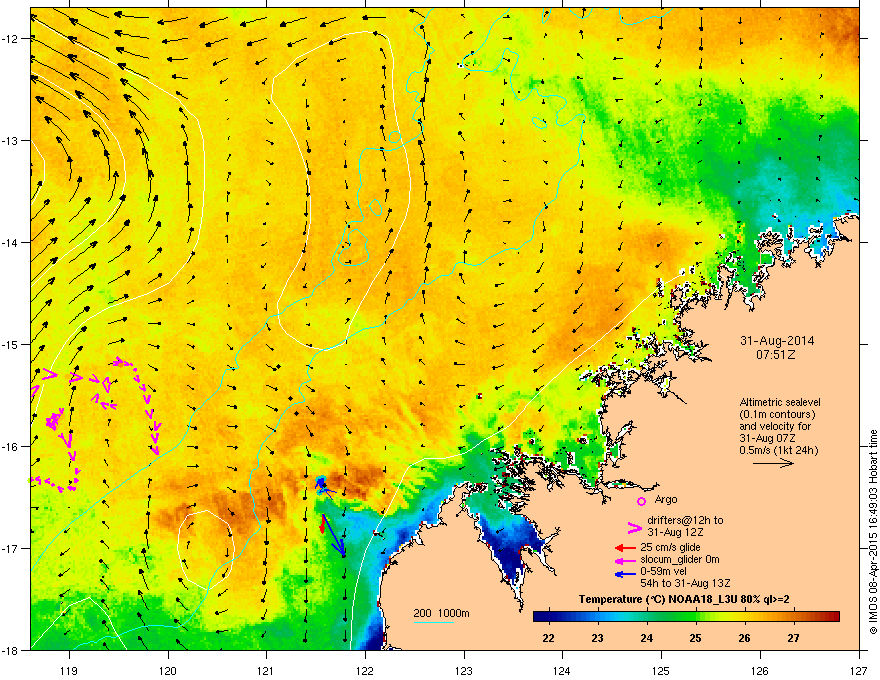Click the colorbar tick label '24'
This screenshot has width=880, height=680.
[647, 638]
